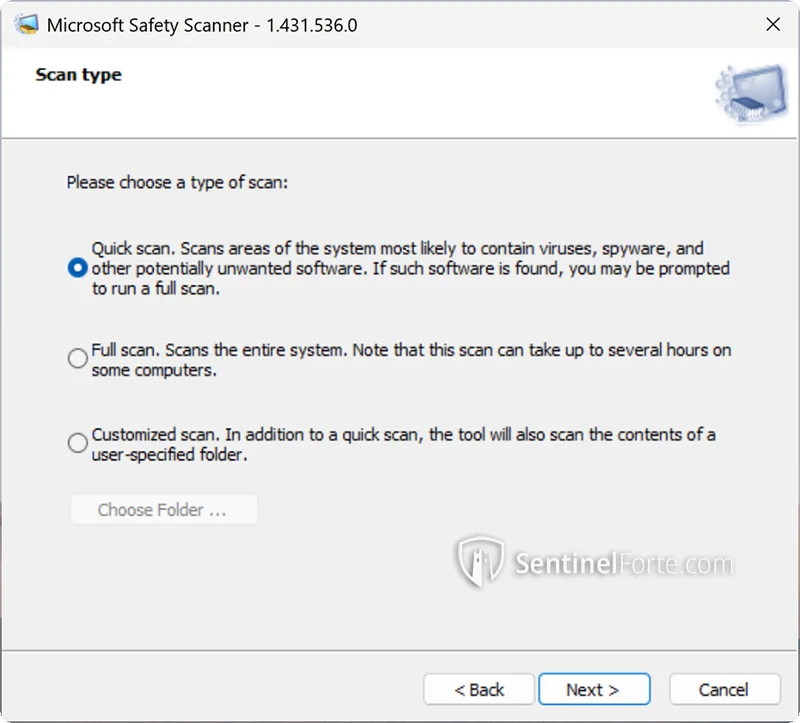Choose the Customized scan radio option

point(77,443)
